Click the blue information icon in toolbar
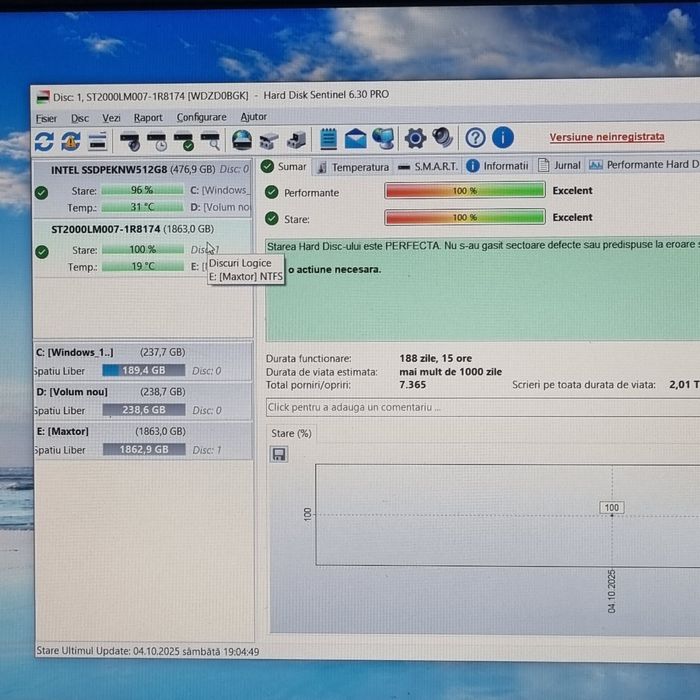 [x=503, y=138]
